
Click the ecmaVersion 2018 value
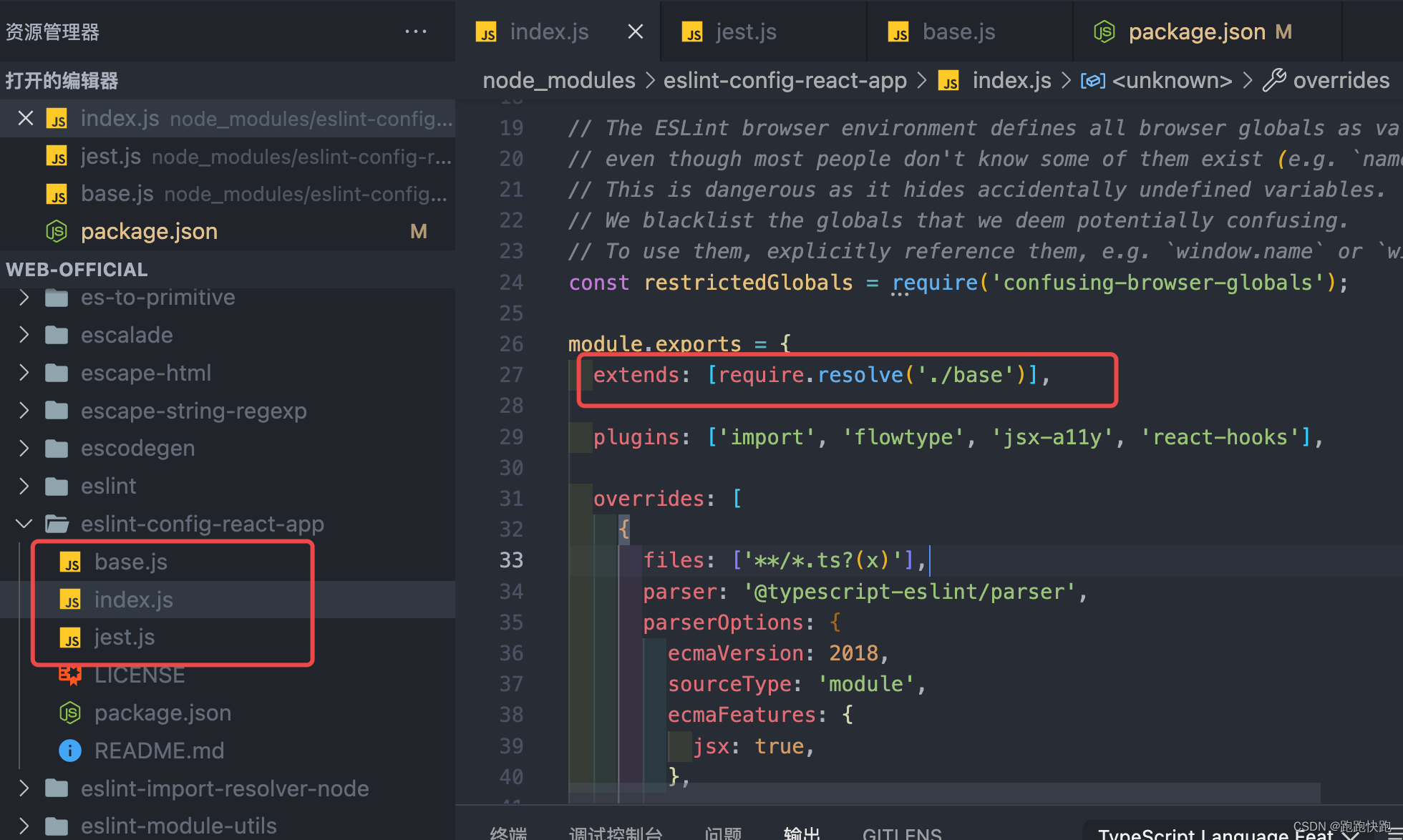point(853,653)
